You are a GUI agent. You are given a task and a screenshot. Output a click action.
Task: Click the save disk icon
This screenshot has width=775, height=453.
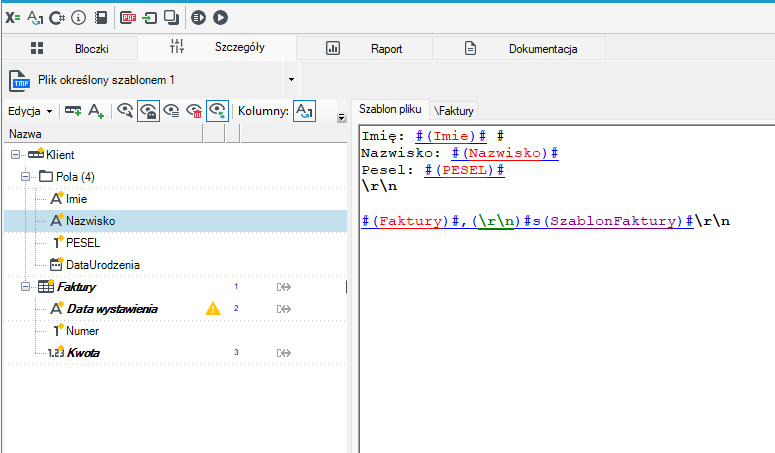(101, 18)
